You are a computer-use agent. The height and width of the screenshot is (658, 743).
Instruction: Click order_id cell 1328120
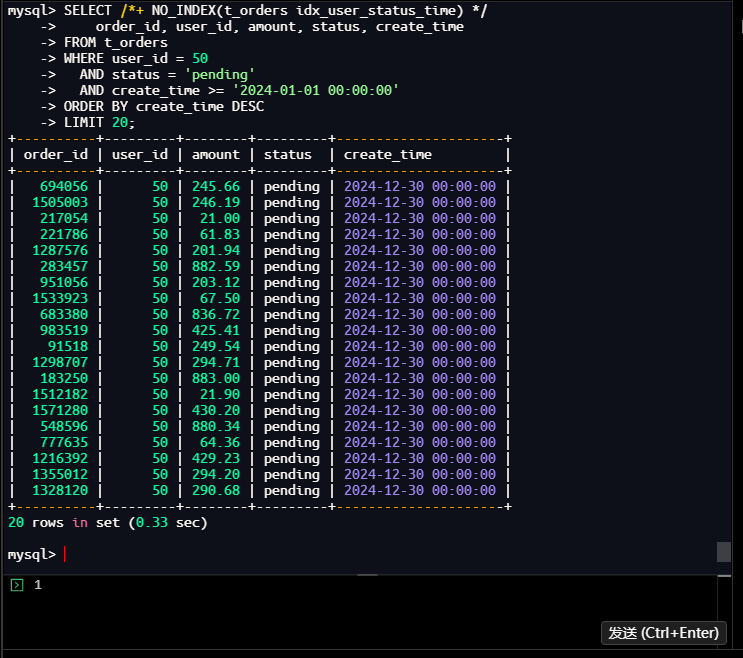(x=60, y=490)
